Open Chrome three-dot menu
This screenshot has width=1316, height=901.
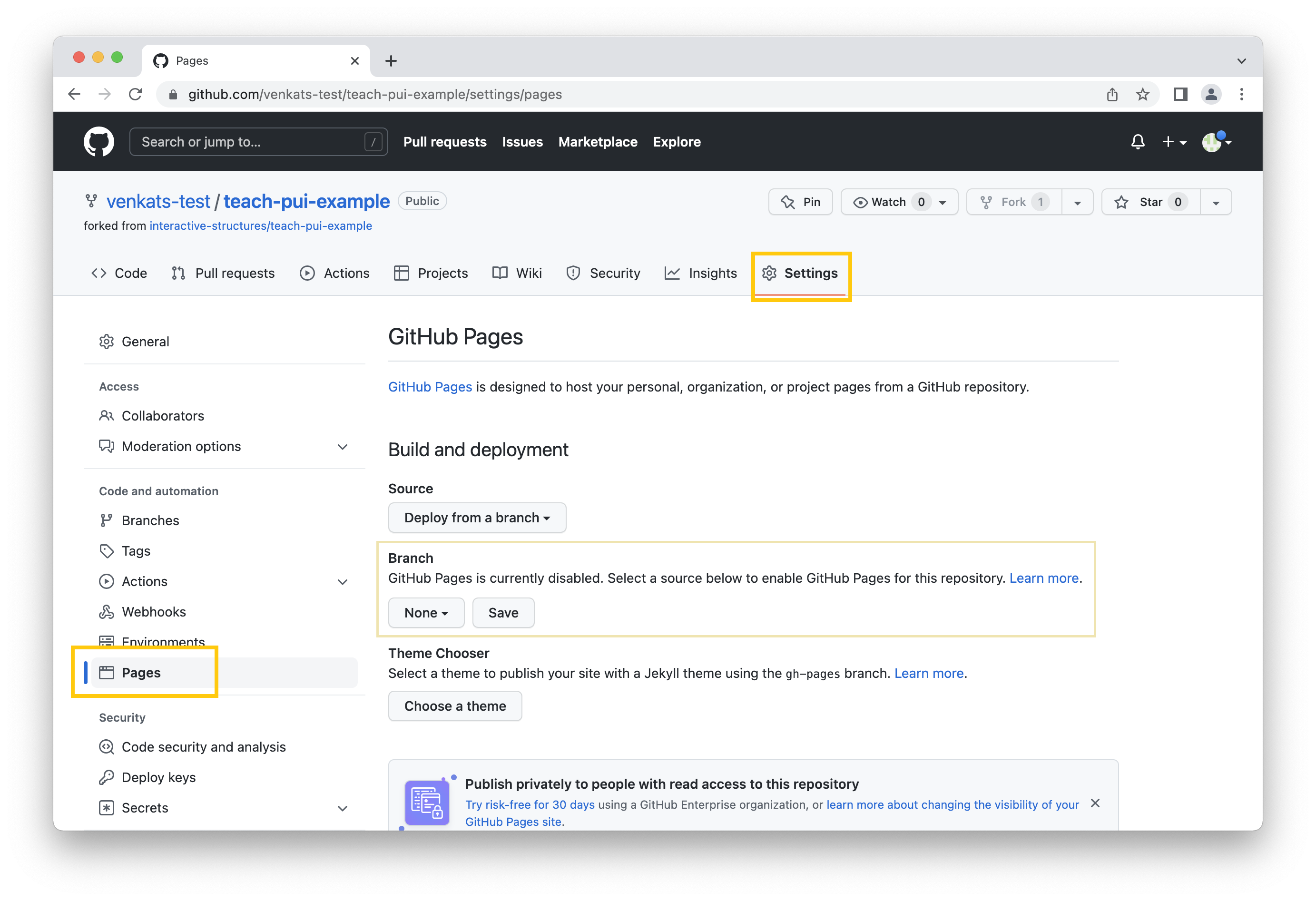[x=1241, y=94]
